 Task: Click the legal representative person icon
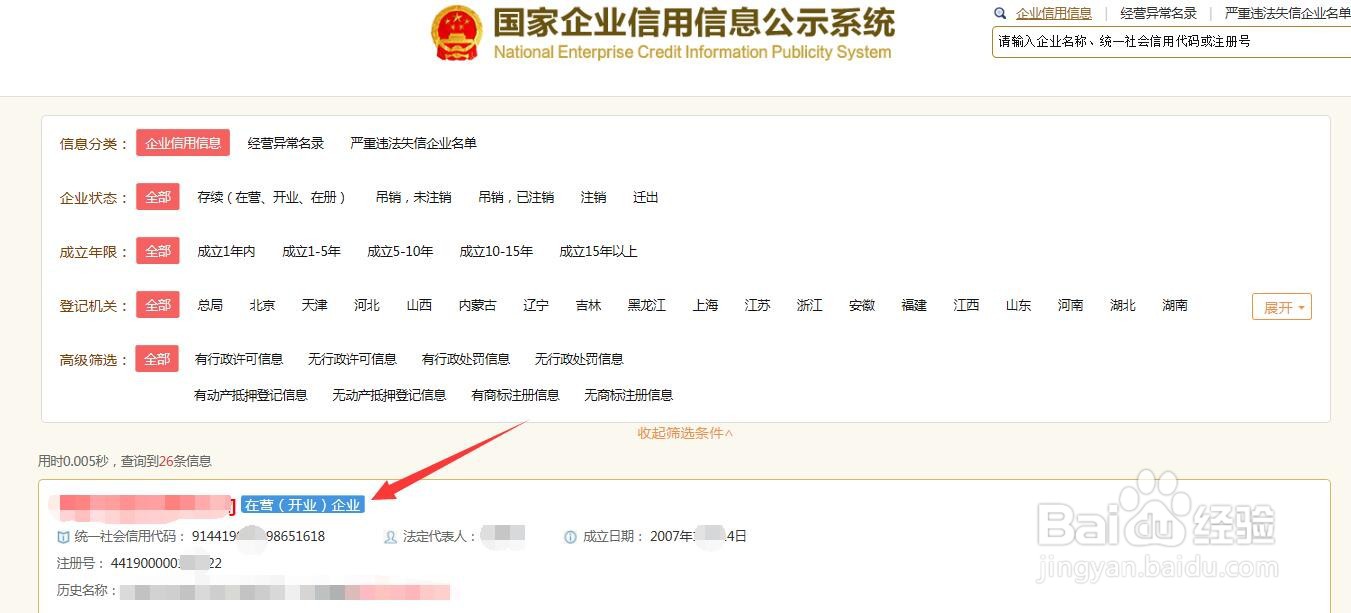tap(391, 537)
